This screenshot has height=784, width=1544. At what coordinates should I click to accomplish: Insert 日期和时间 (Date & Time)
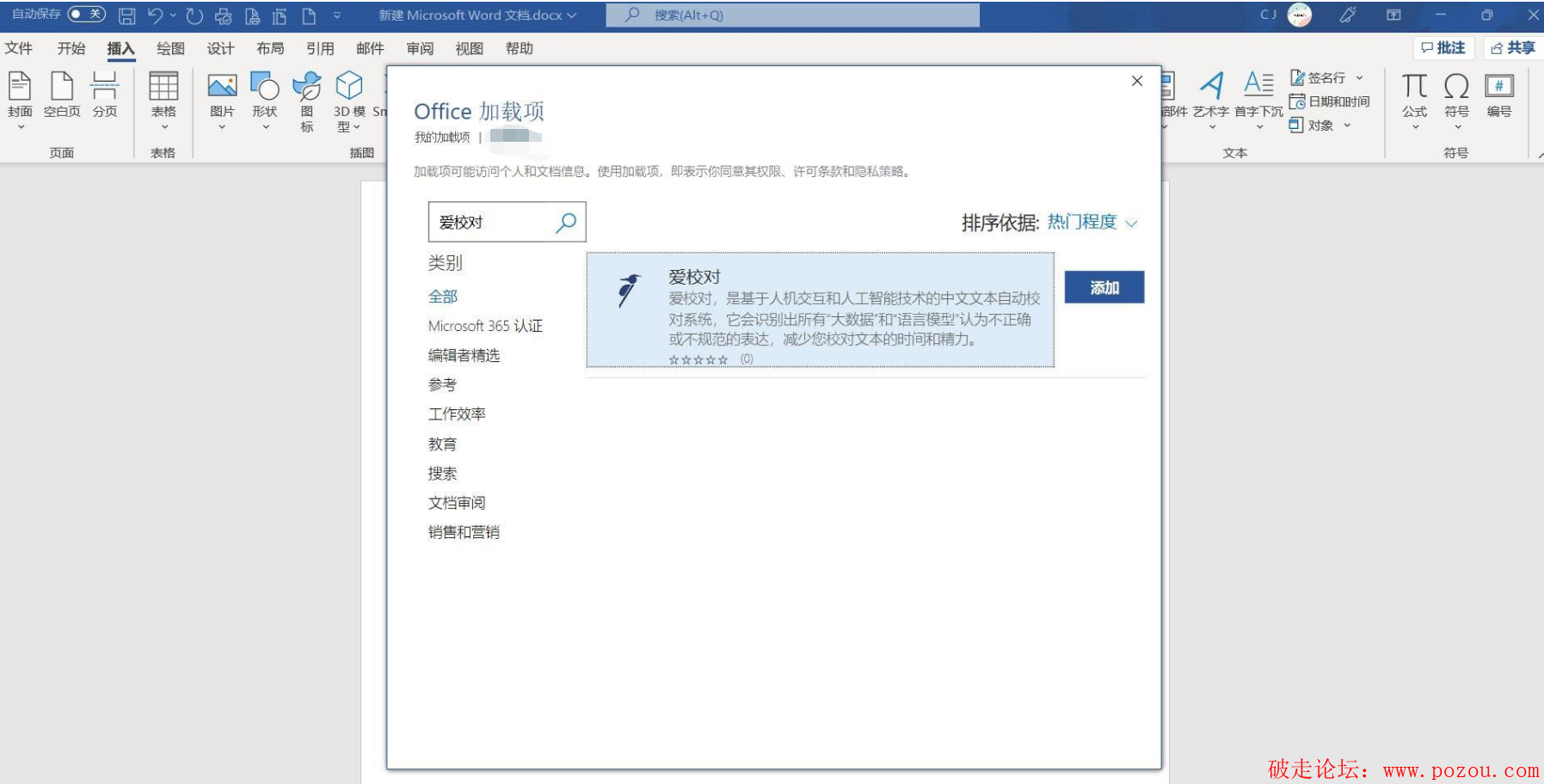(1329, 101)
